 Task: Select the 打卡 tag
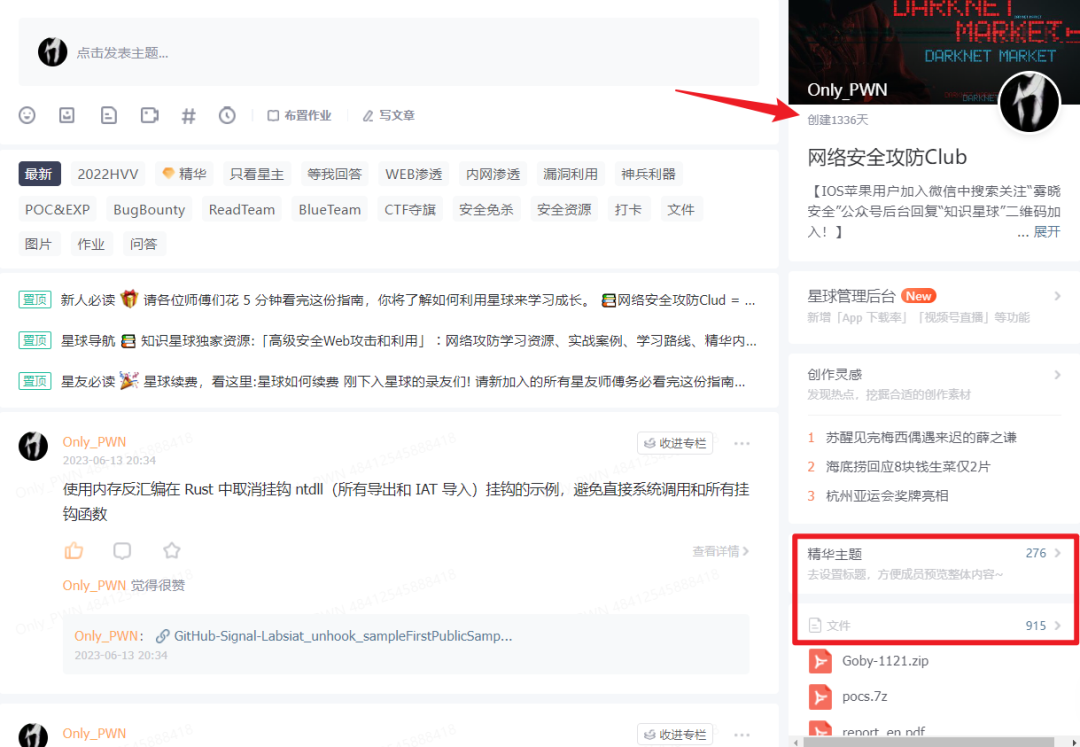[x=628, y=209]
